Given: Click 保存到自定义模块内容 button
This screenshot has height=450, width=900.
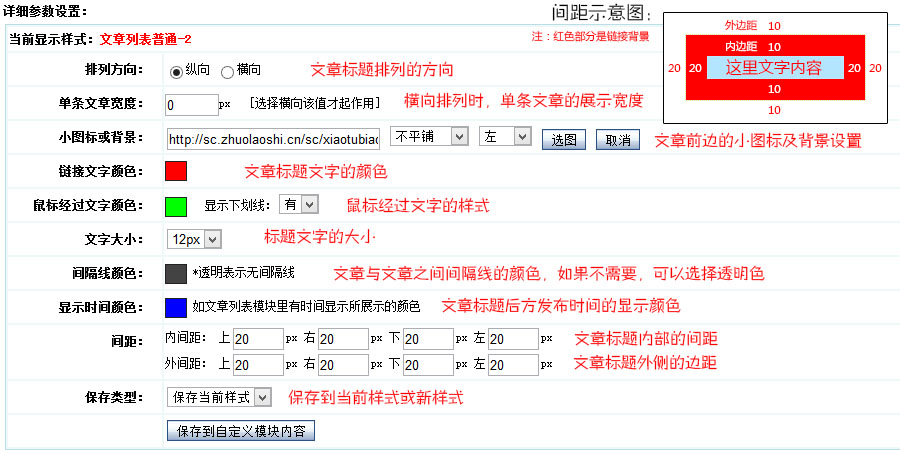Looking at the screenshot, I should tap(241, 431).
